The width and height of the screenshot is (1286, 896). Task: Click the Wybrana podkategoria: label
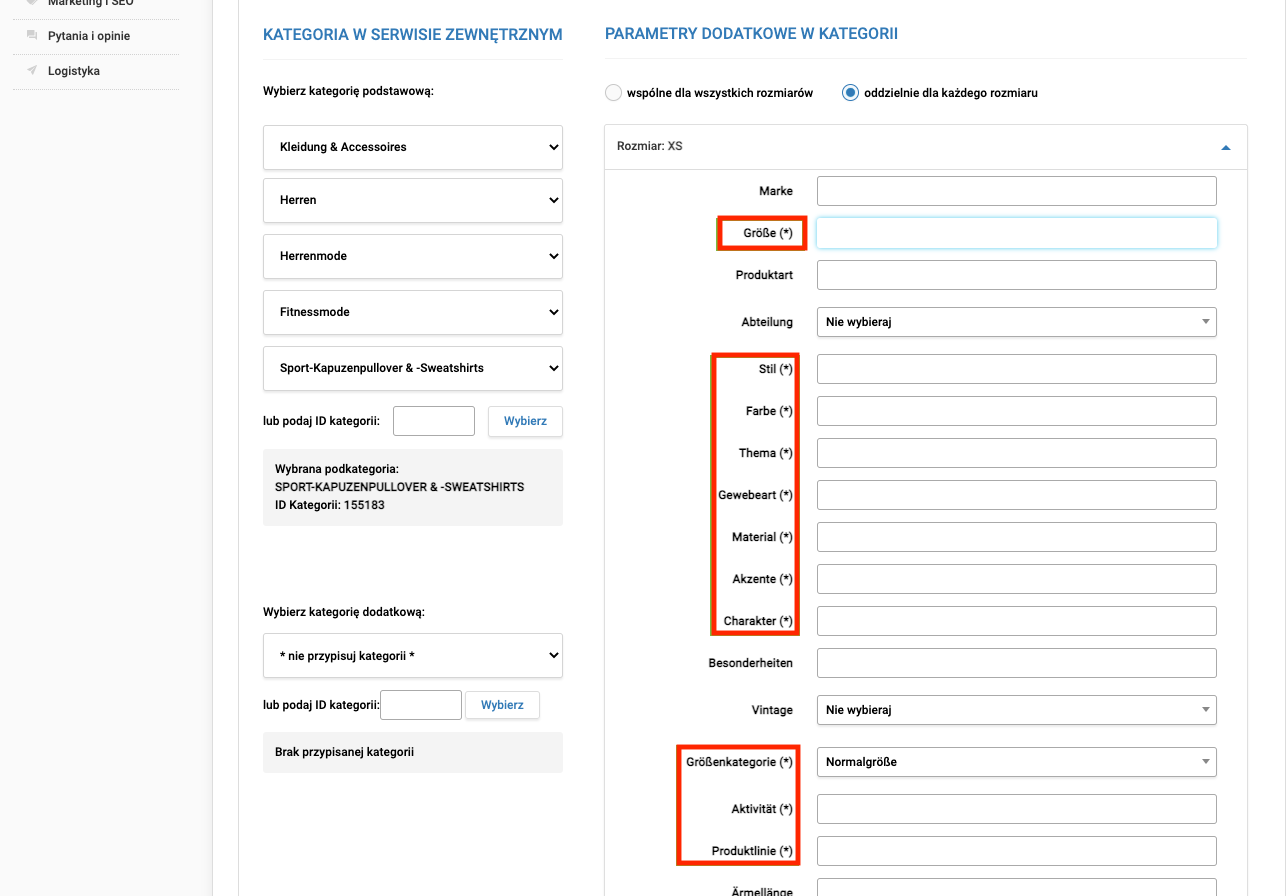[337, 469]
